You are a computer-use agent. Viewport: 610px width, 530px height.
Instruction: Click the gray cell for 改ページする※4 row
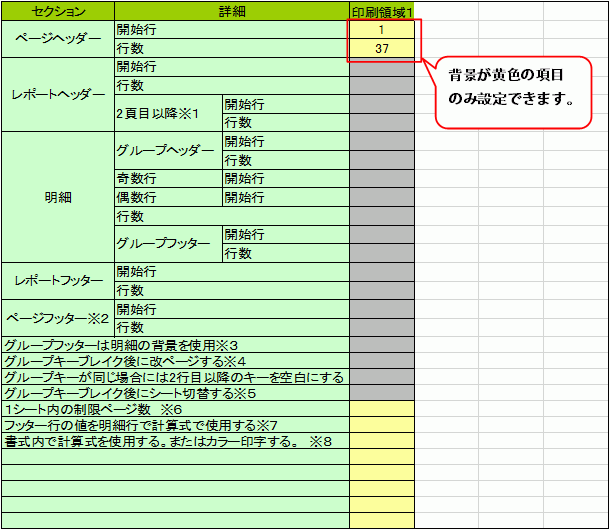coord(382,361)
